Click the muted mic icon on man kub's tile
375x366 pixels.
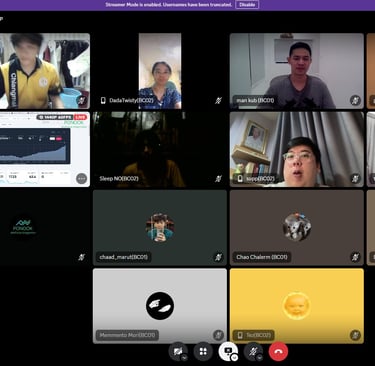(x=355, y=100)
